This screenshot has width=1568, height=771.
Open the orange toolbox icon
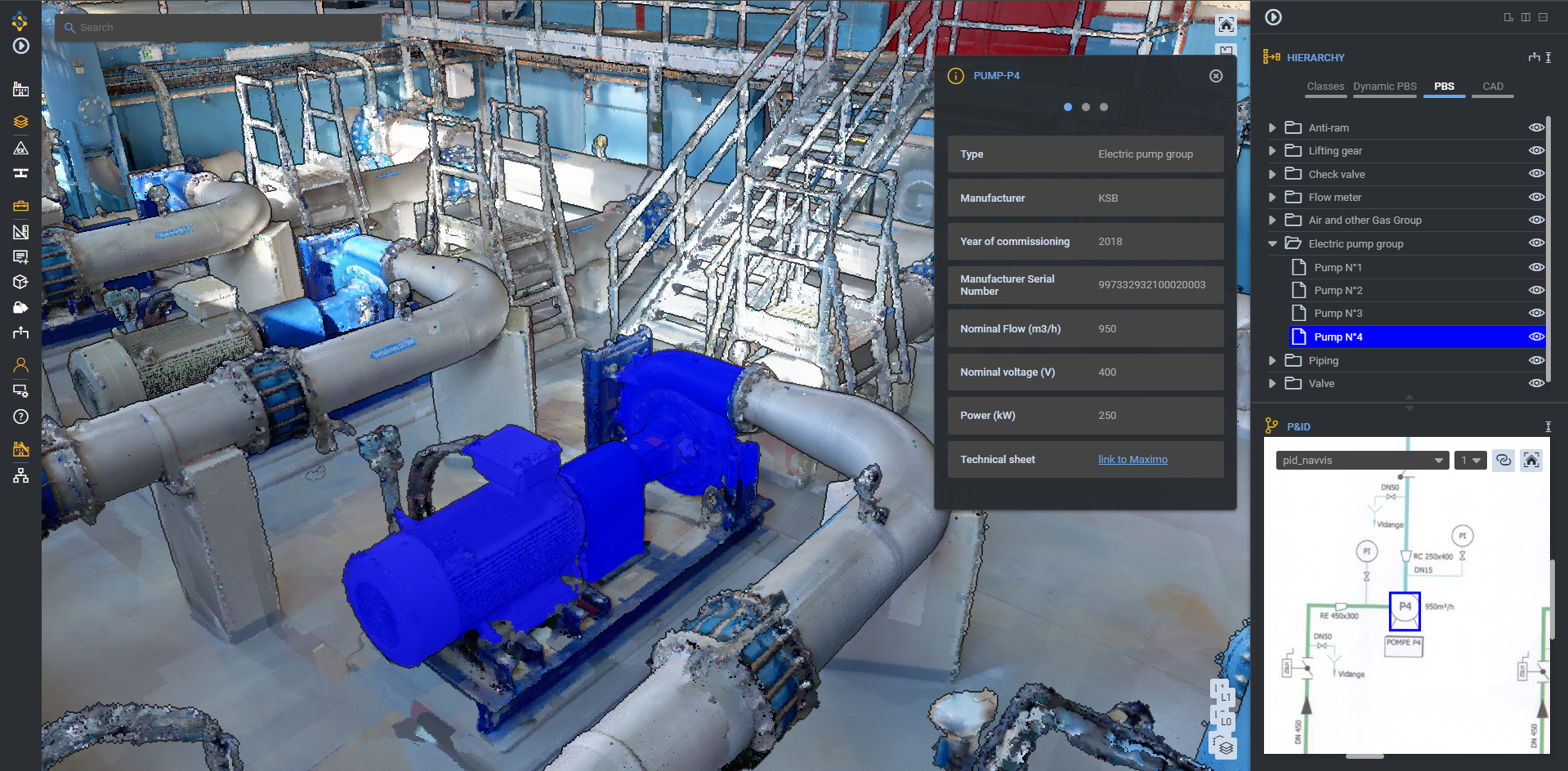[20, 205]
